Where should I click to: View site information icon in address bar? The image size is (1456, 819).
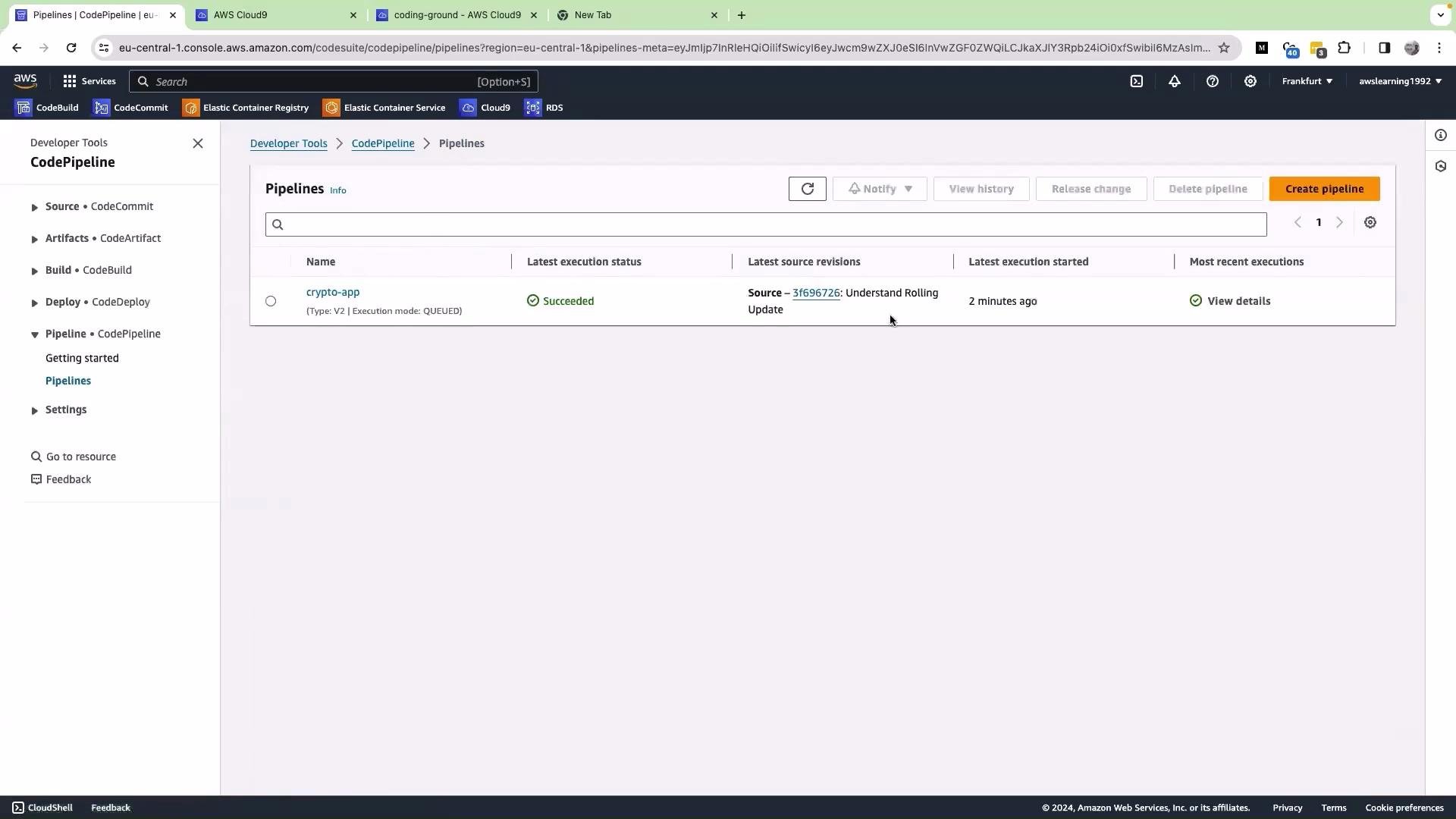tap(104, 48)
